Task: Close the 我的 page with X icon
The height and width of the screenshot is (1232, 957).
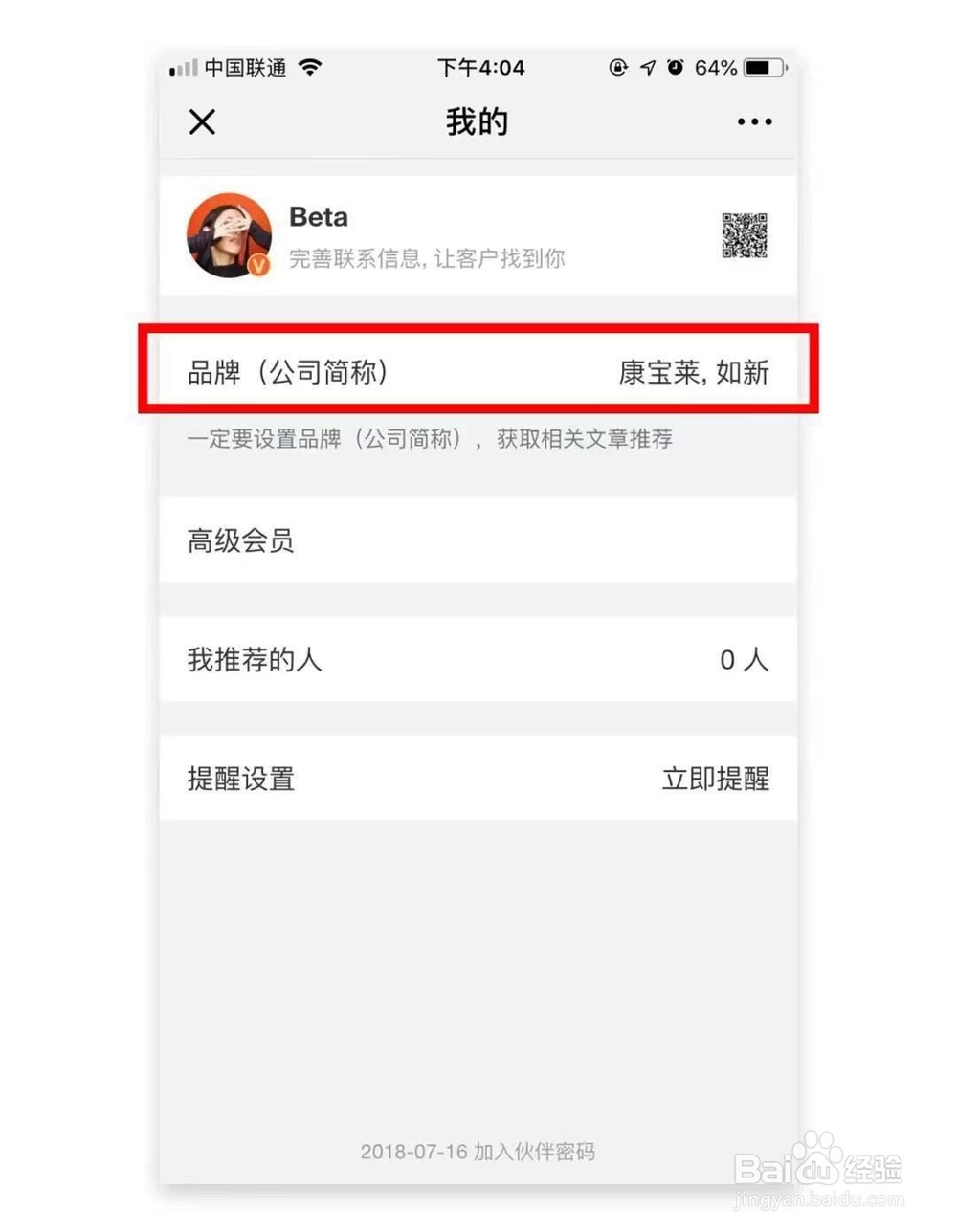Action: [202, 122]
